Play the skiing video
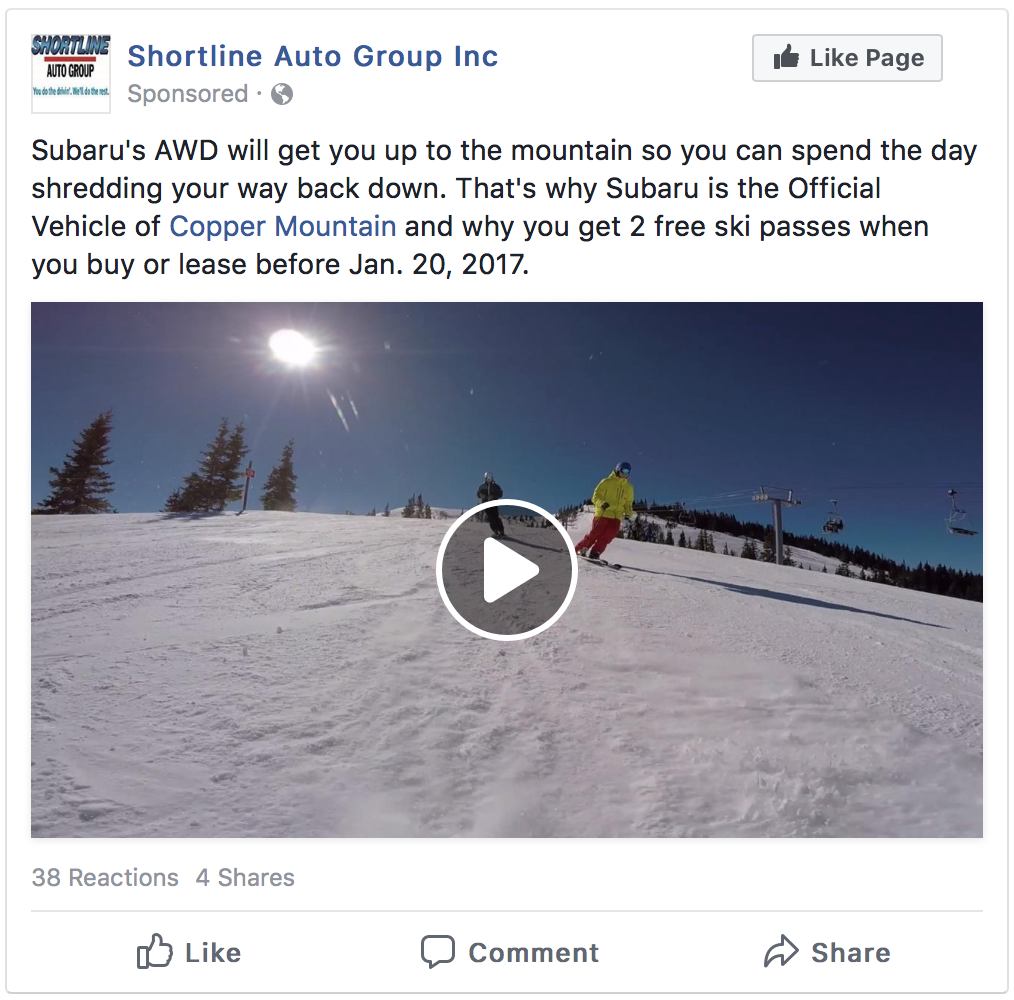This screenshot has width=1014, height=1000. click(x=506, y=570)
